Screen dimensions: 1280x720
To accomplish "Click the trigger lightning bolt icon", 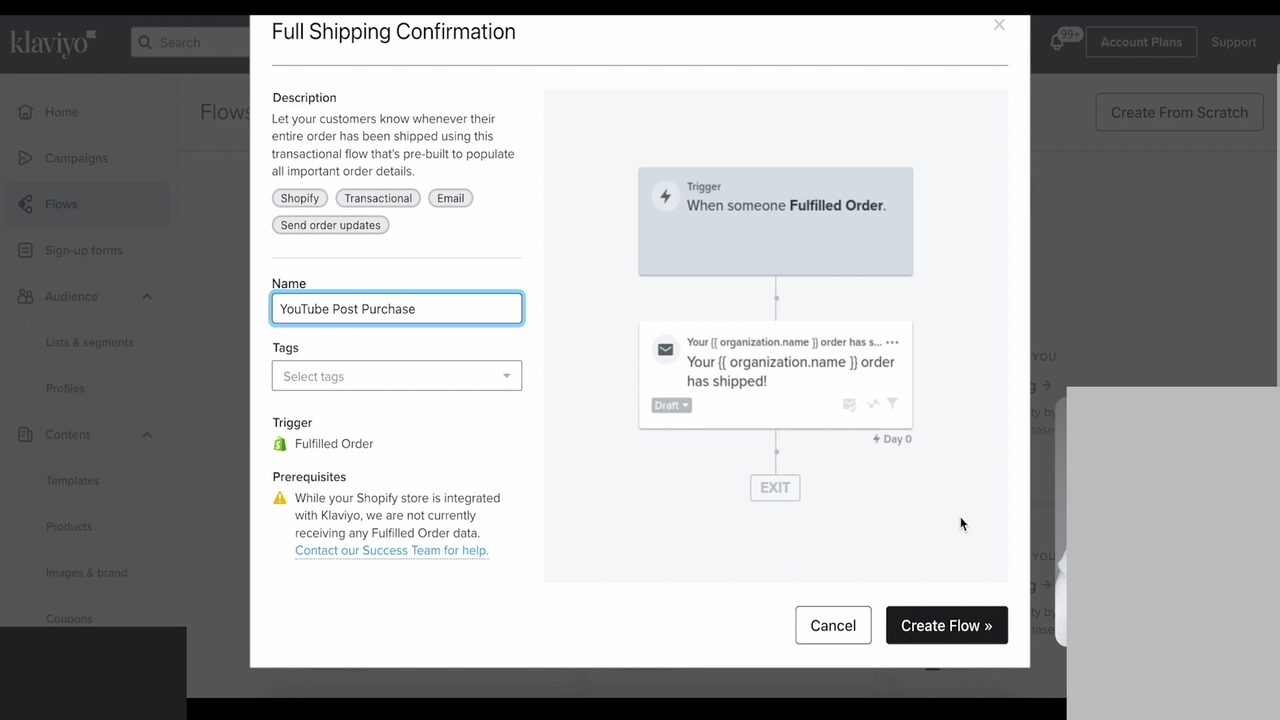I will [665, 195].
